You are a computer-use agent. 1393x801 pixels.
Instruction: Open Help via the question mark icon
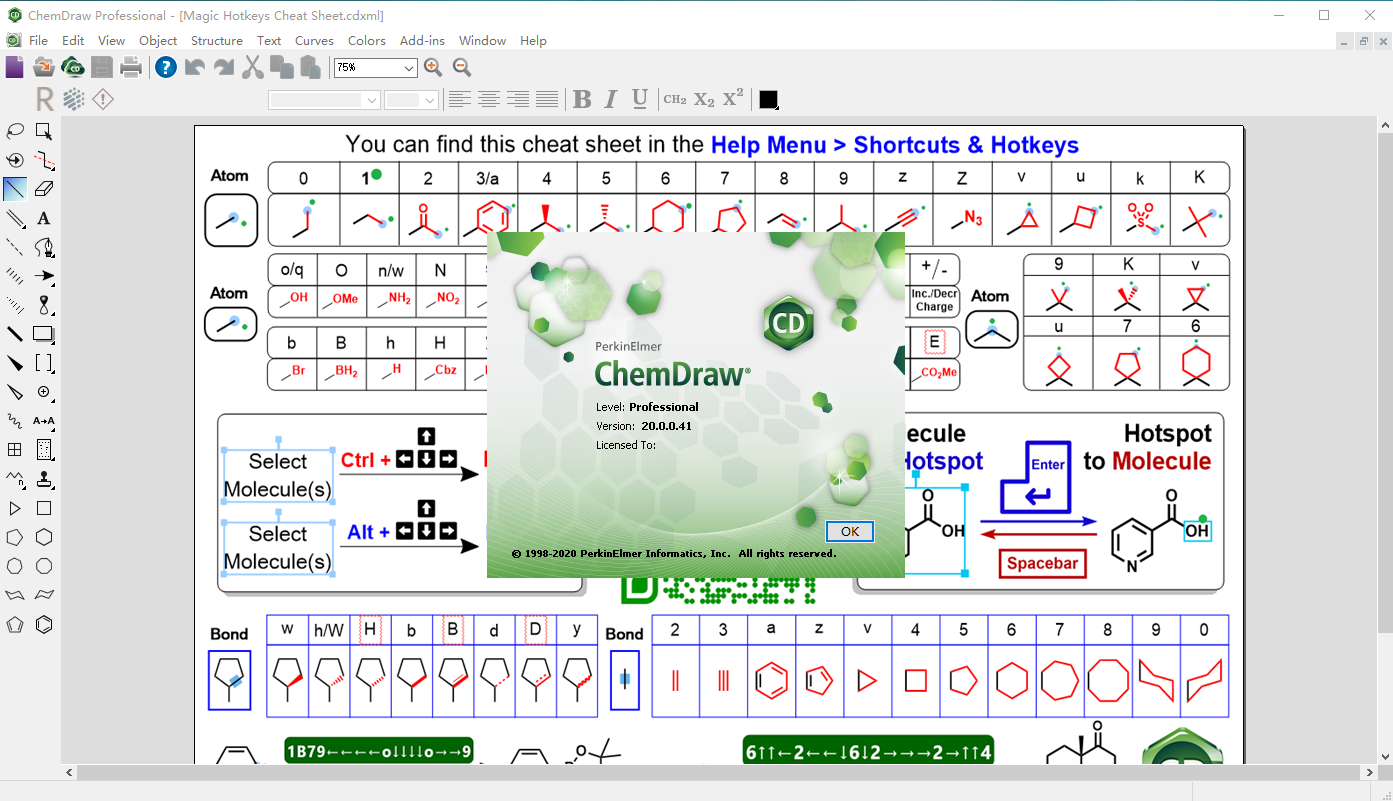click(x=164, y=68)
